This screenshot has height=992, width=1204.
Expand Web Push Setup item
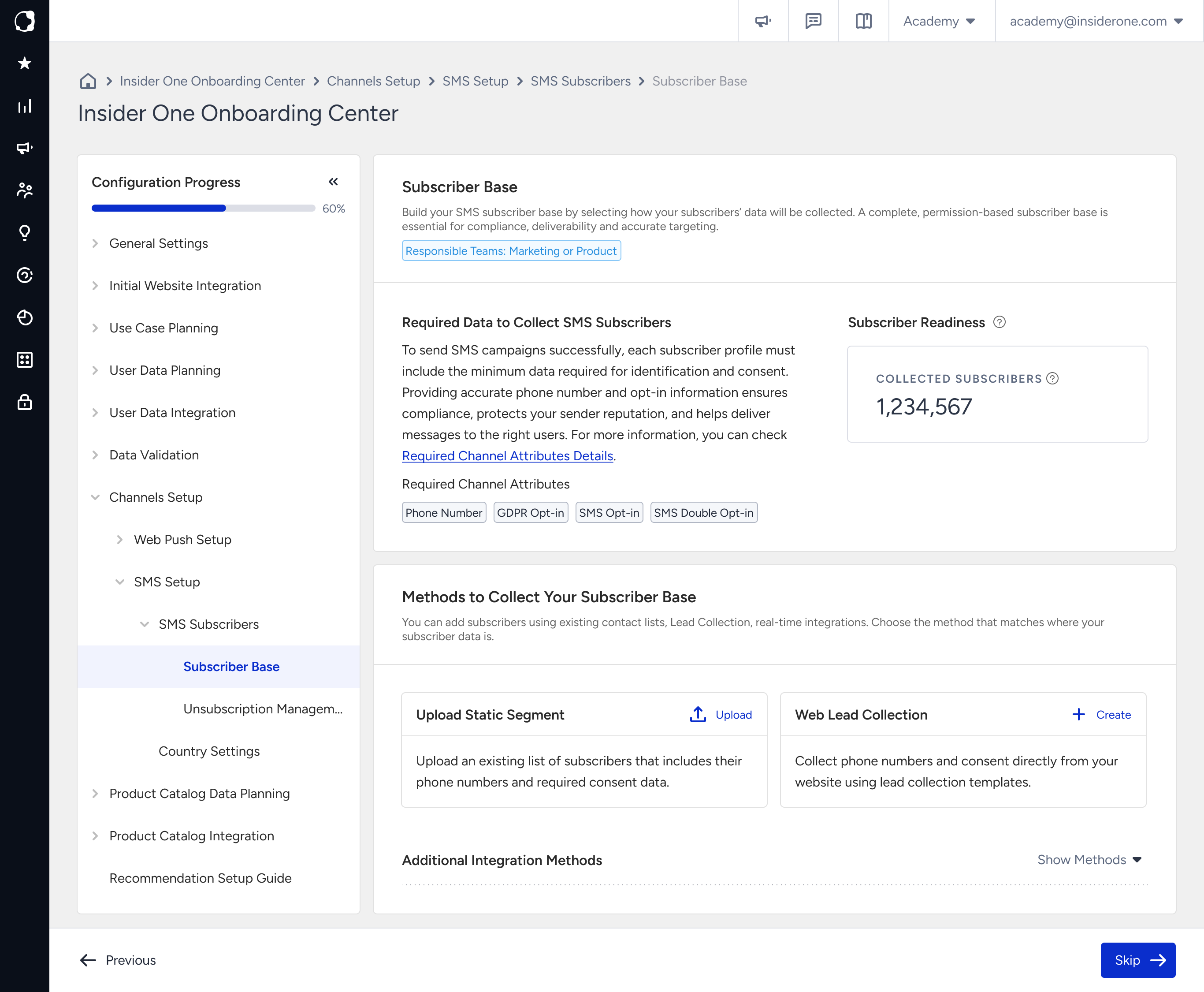[120, 540]
